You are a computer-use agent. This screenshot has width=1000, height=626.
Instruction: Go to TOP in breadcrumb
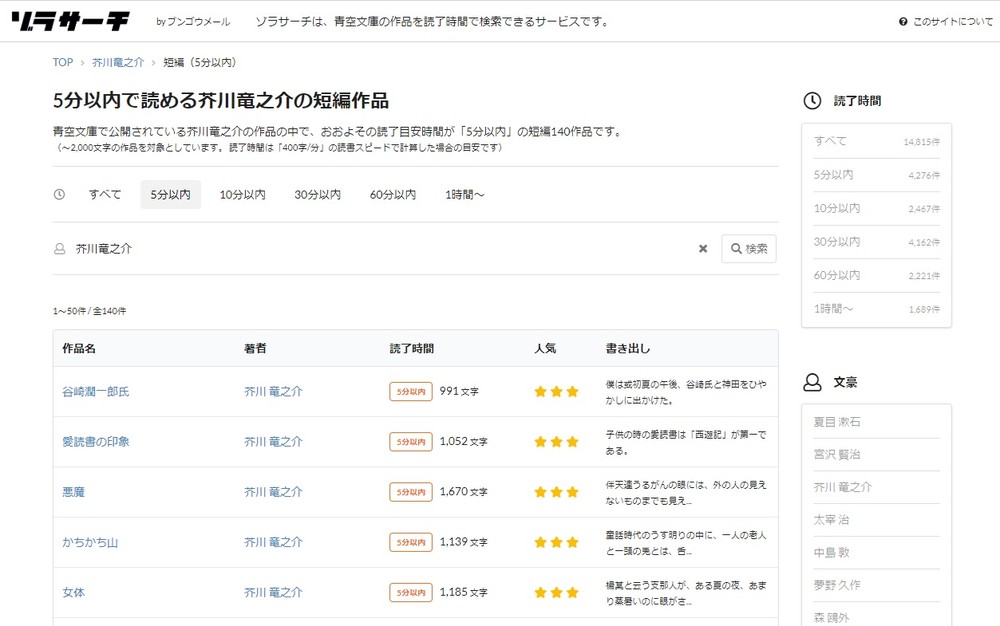point(62,62)
